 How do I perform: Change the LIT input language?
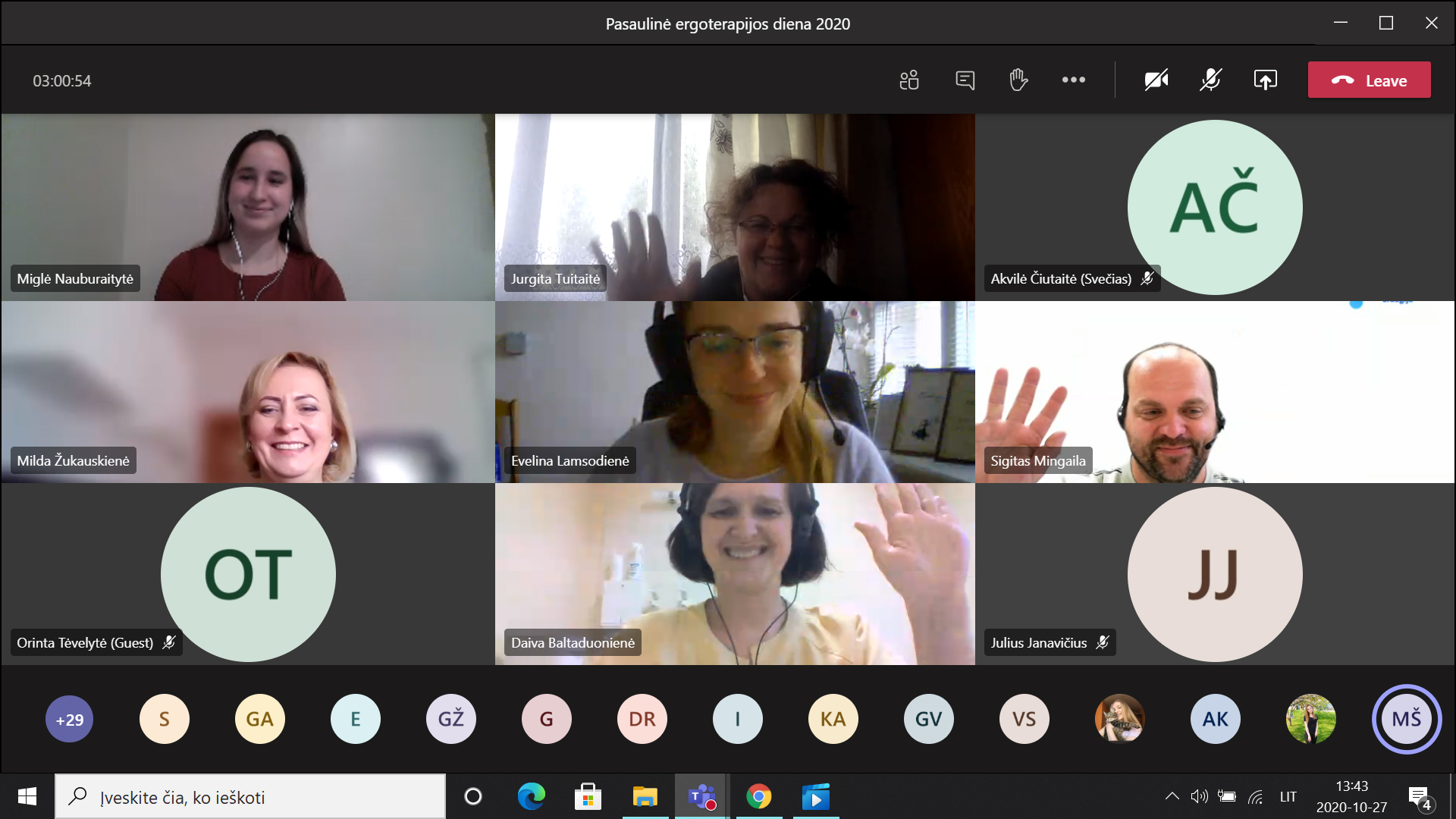1288,796
